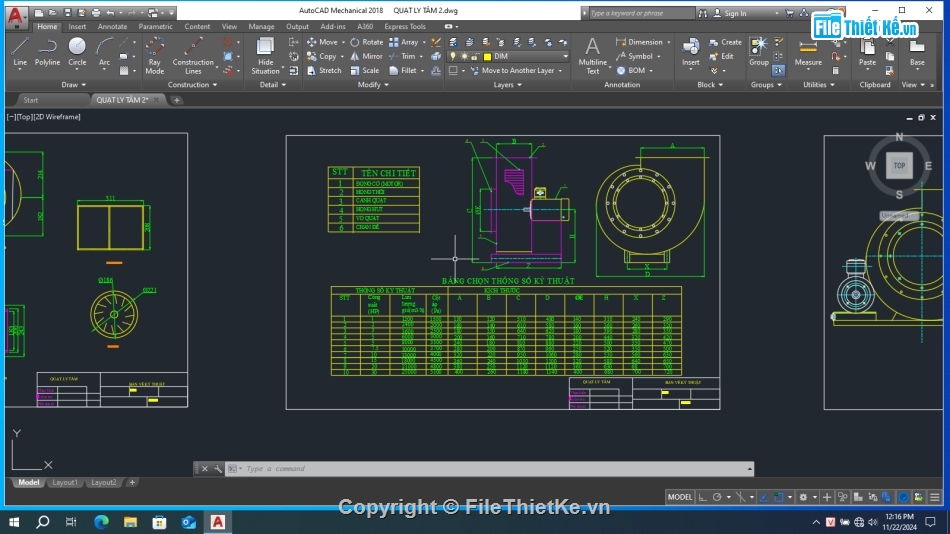The width and height of the screenshot is (950, 534).
Task: Open the Express Tools ribbon tab
Action: pos(405,27)
